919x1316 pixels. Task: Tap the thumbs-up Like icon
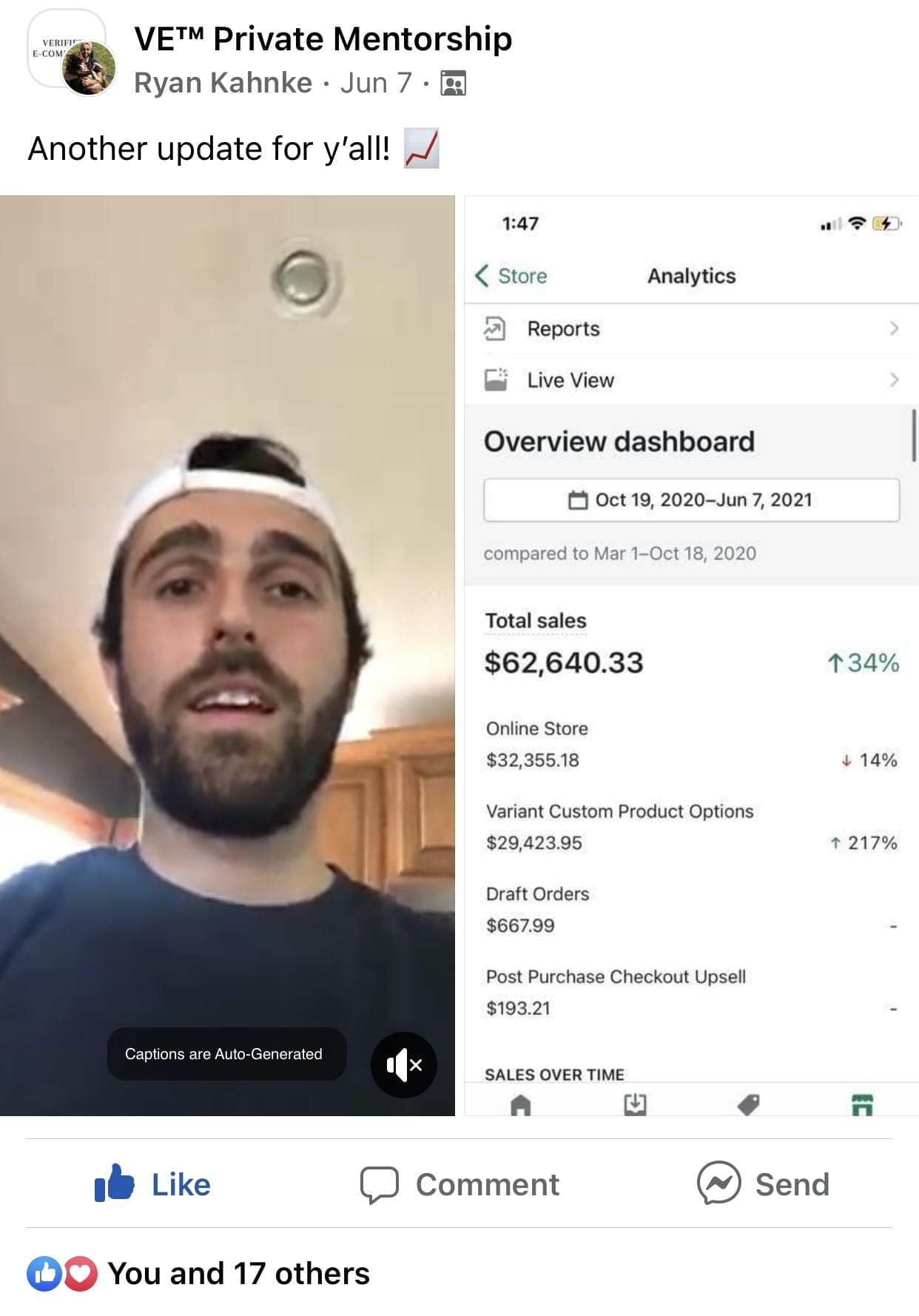(x=114, y=1184)
